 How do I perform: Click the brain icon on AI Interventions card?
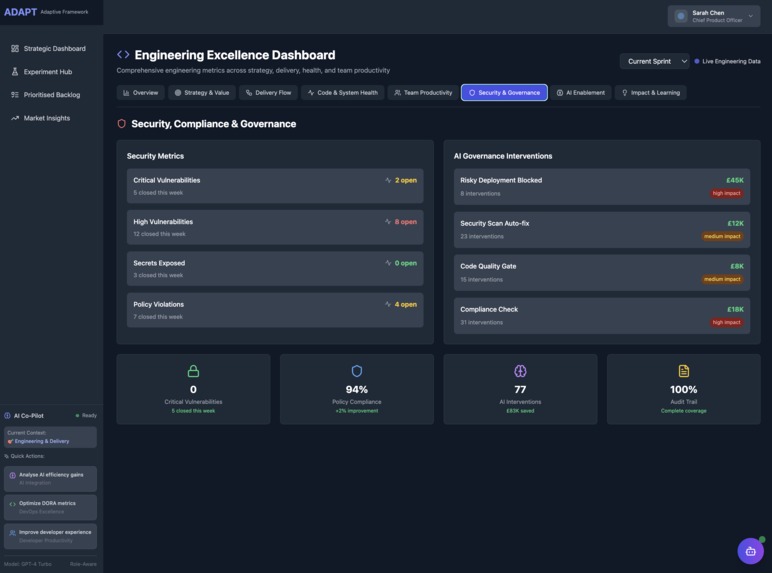click(x=520, y=371)
